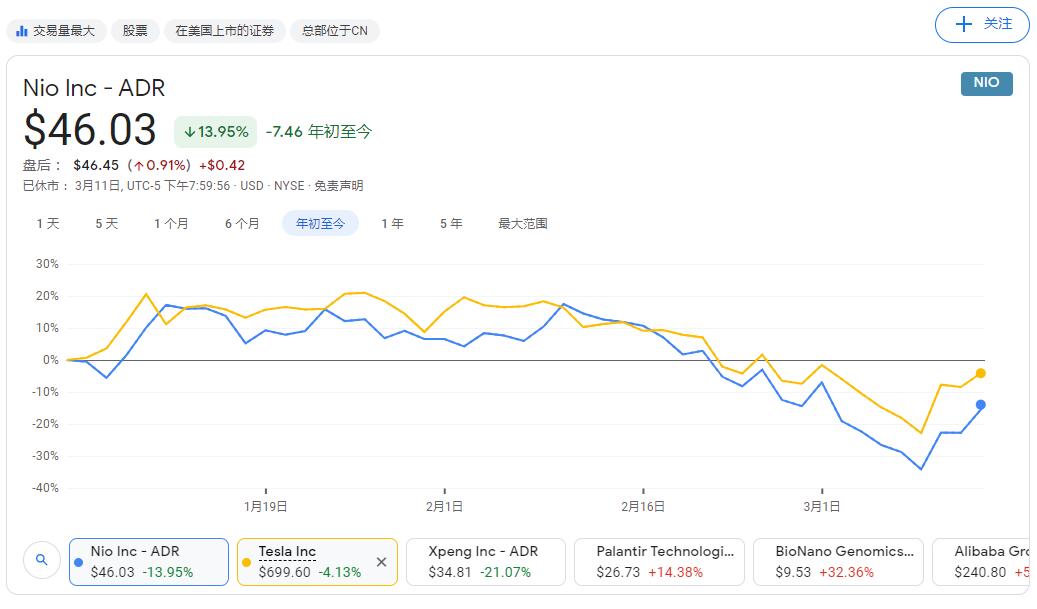
Task: Select the 6个月 time range tab
Action: [x=241, y=223]
